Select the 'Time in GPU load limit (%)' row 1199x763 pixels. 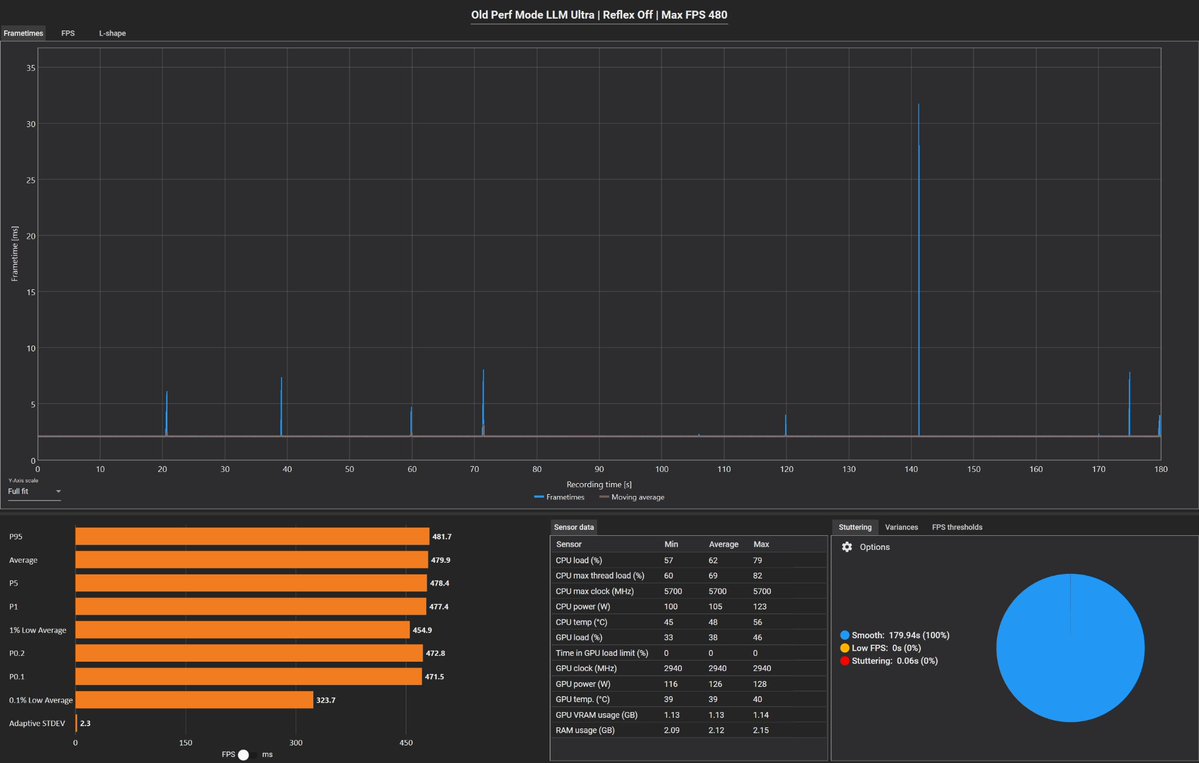688,653
